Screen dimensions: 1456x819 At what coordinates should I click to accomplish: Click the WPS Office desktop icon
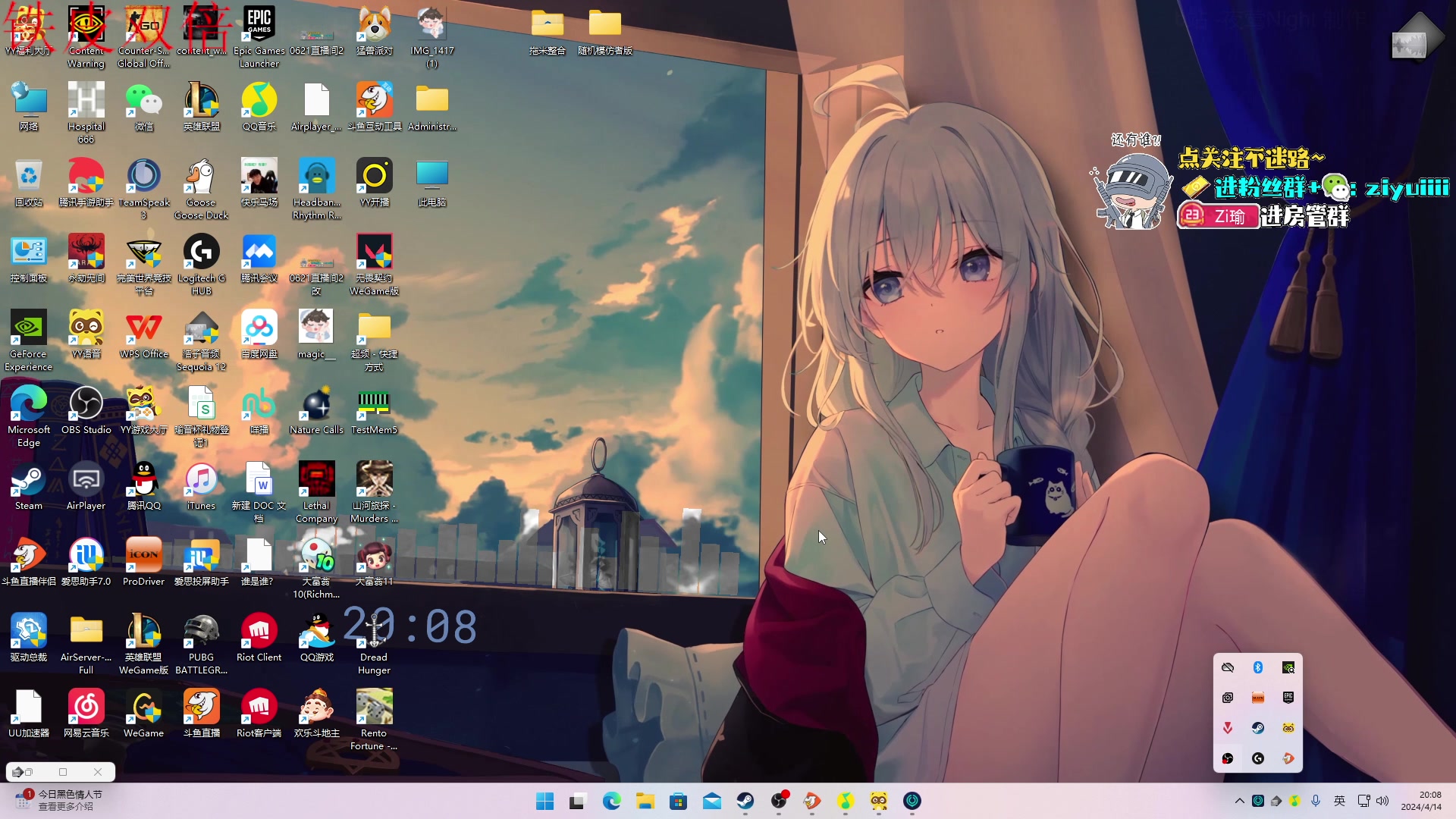(144, 334)
